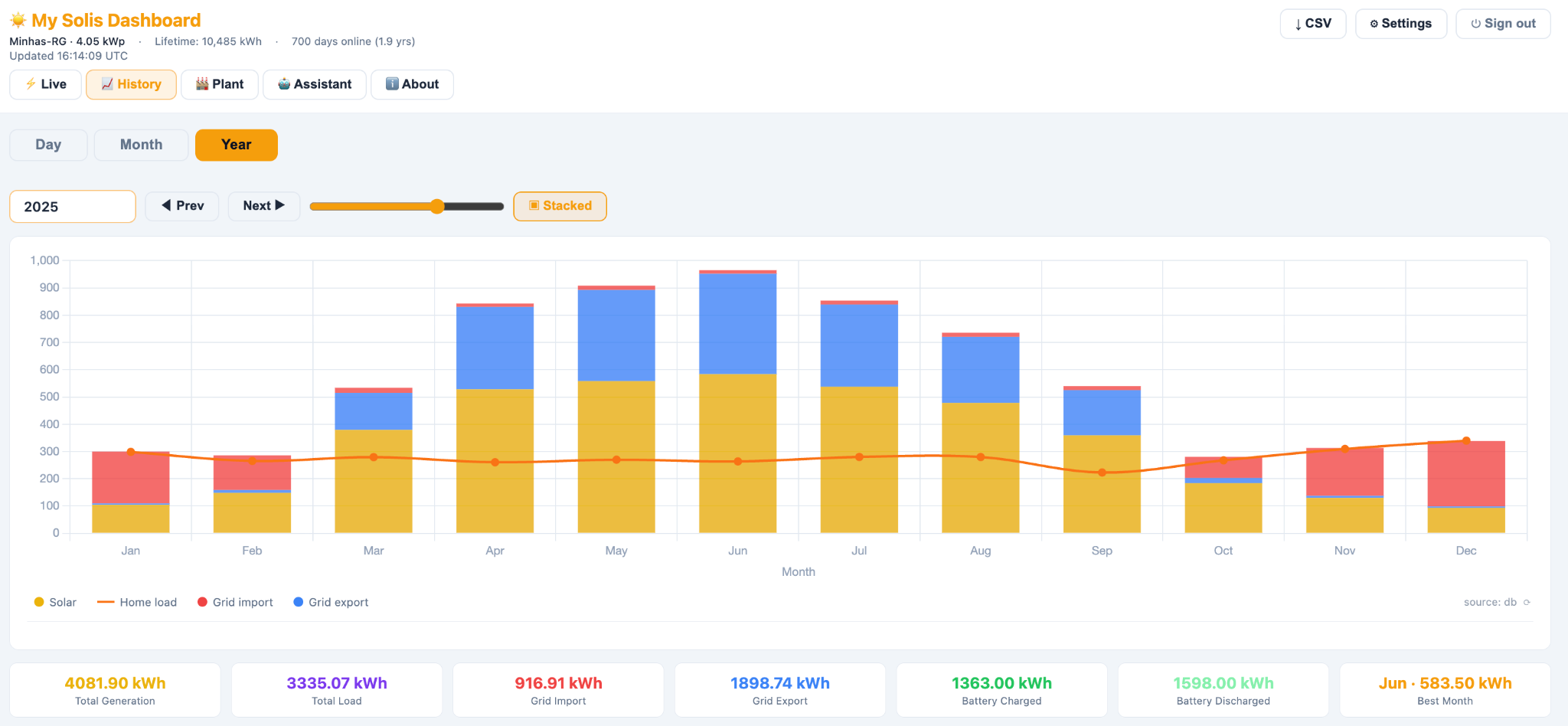Advance to next year with Next arrow
1568x726 pixels.
(263, 206)
